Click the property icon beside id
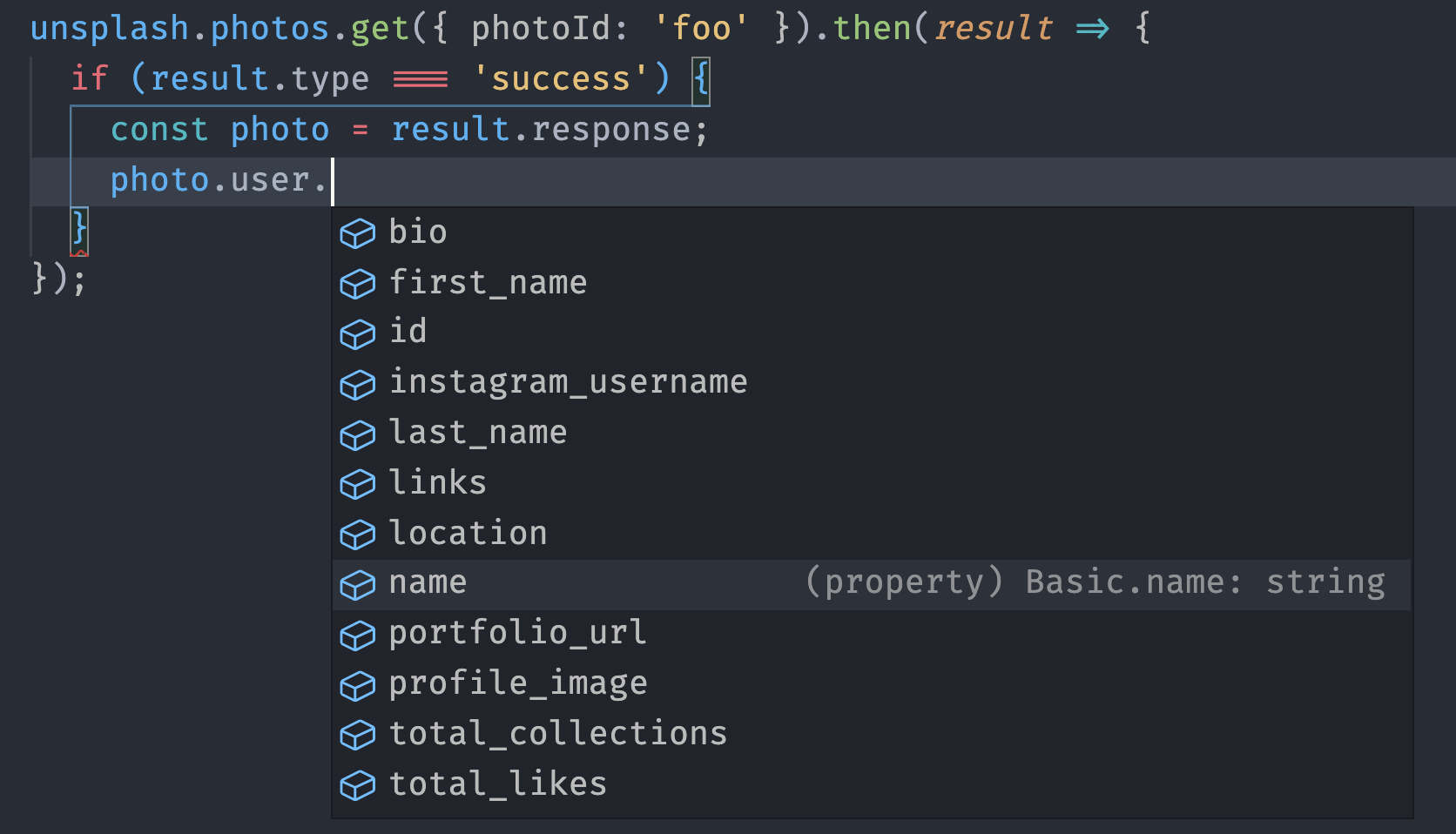 (x=358, y=334)
